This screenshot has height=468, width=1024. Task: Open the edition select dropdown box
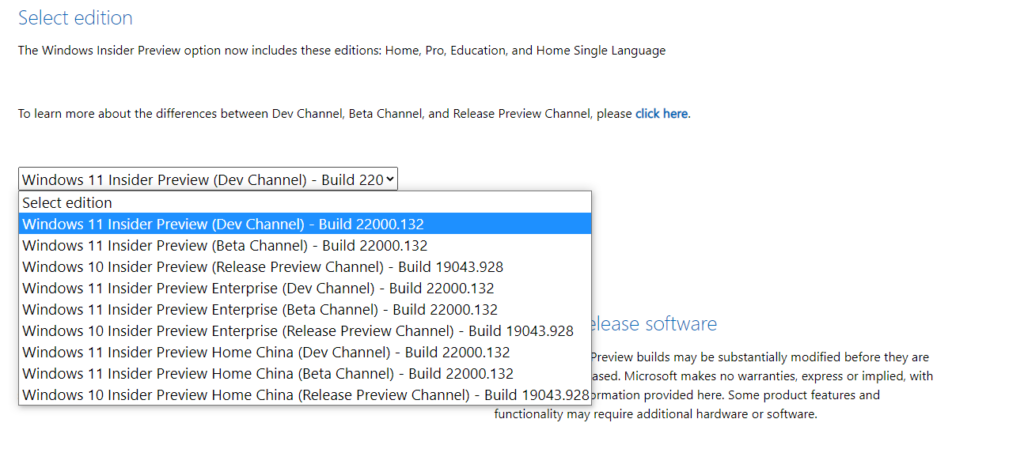coord(208,179)
